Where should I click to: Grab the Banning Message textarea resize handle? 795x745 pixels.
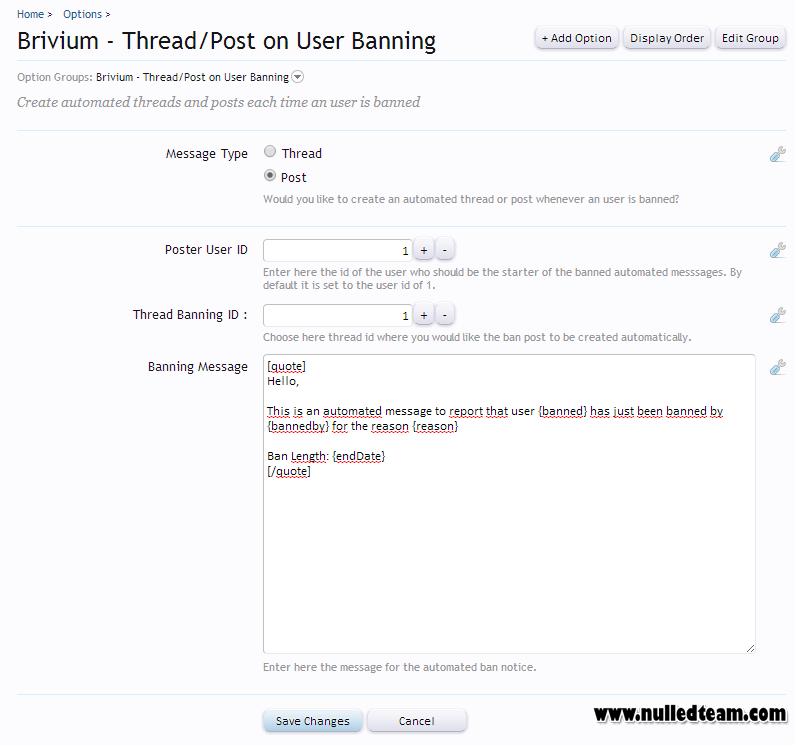click(750, 648)
